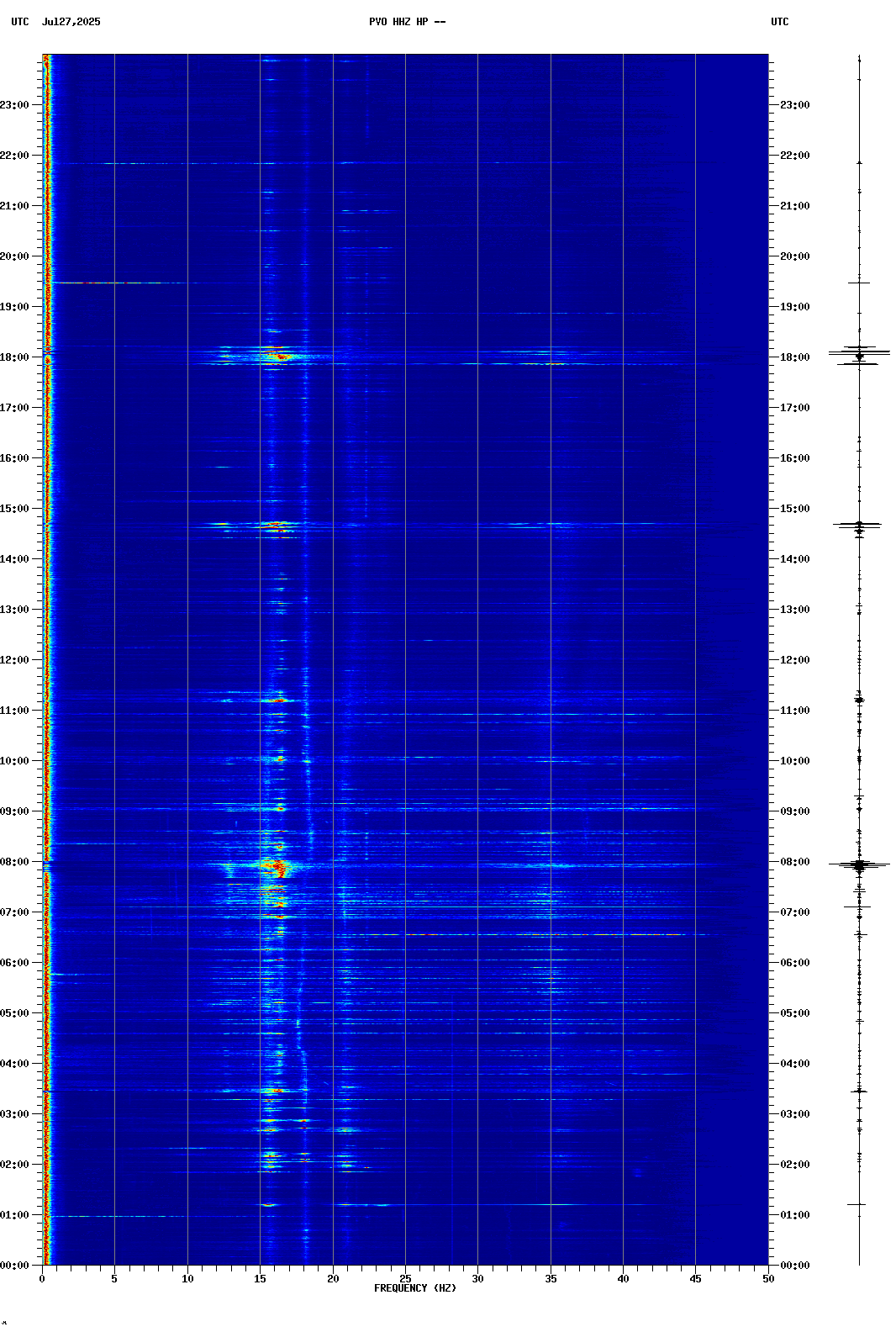896x1332 pixels.
Task: Click the 45 Hz frequency axis label
Action: pyautogui.click(x=695, y=1279)
